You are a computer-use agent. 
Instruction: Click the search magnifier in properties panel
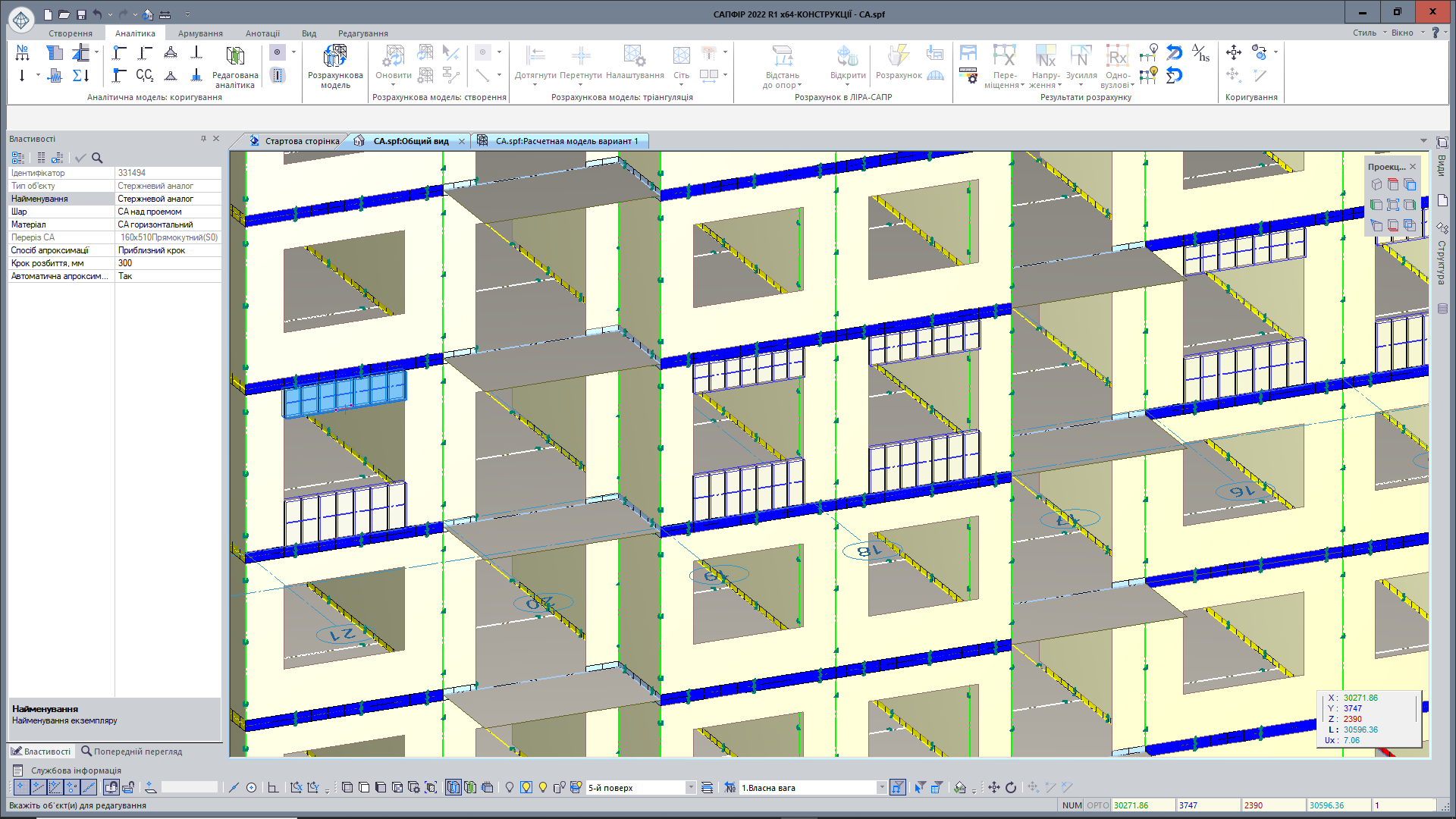(97, 158)
